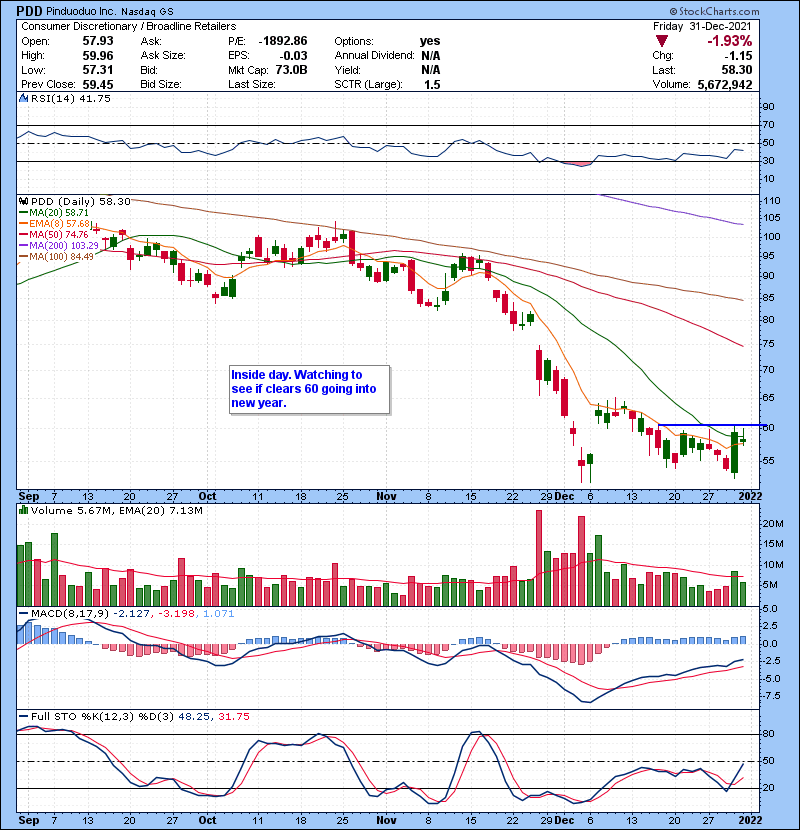
Task: Click the RSI panel line-chart icon
Action: point(23,98)
